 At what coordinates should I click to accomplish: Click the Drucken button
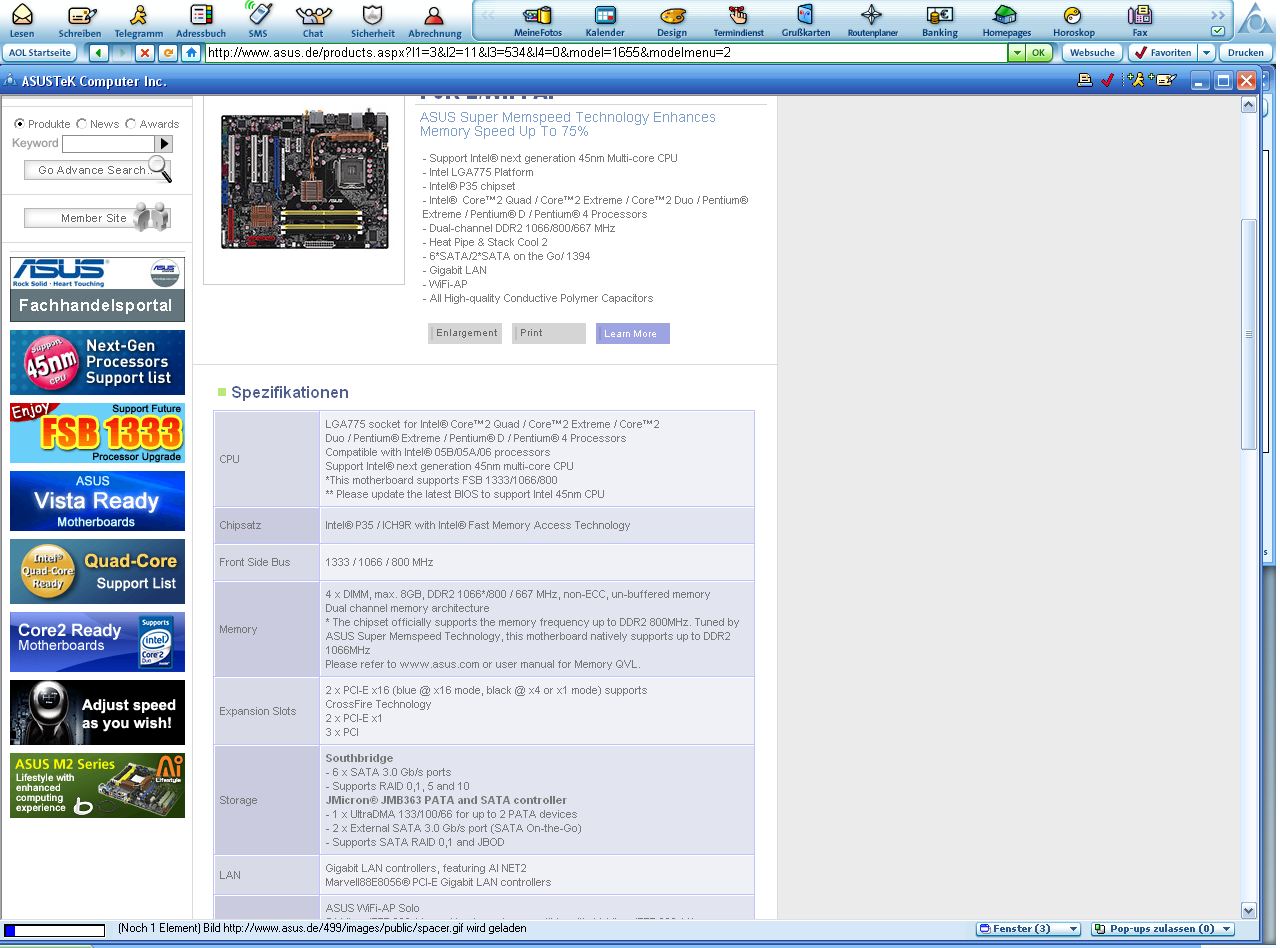1246,52
